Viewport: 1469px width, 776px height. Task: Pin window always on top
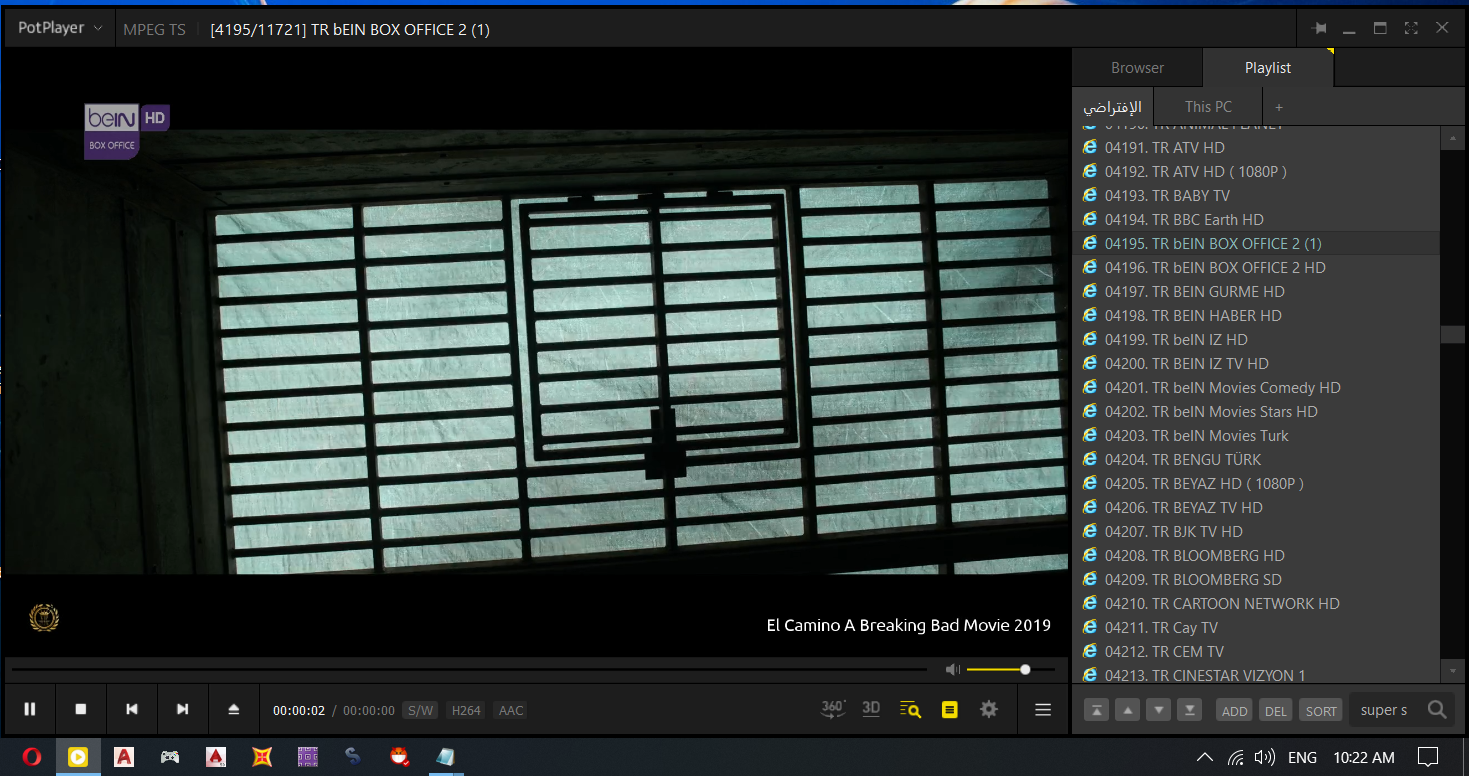[x=1320, y=28]
